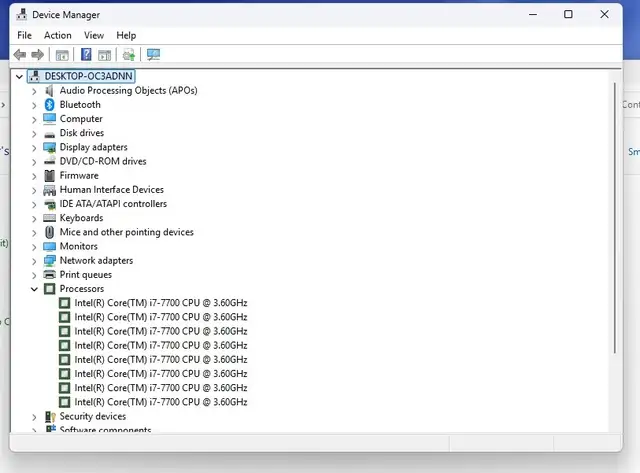This screenshot has width=640, height=473.
Task: Click the Forward arrow toolbar icon
Action: [x=38, y=54]
